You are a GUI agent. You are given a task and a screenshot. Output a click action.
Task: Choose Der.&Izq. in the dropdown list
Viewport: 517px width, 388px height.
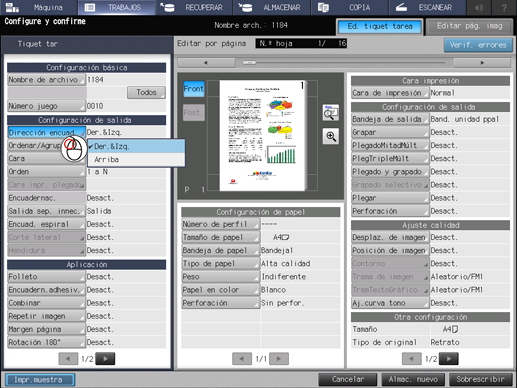point(136,146)
